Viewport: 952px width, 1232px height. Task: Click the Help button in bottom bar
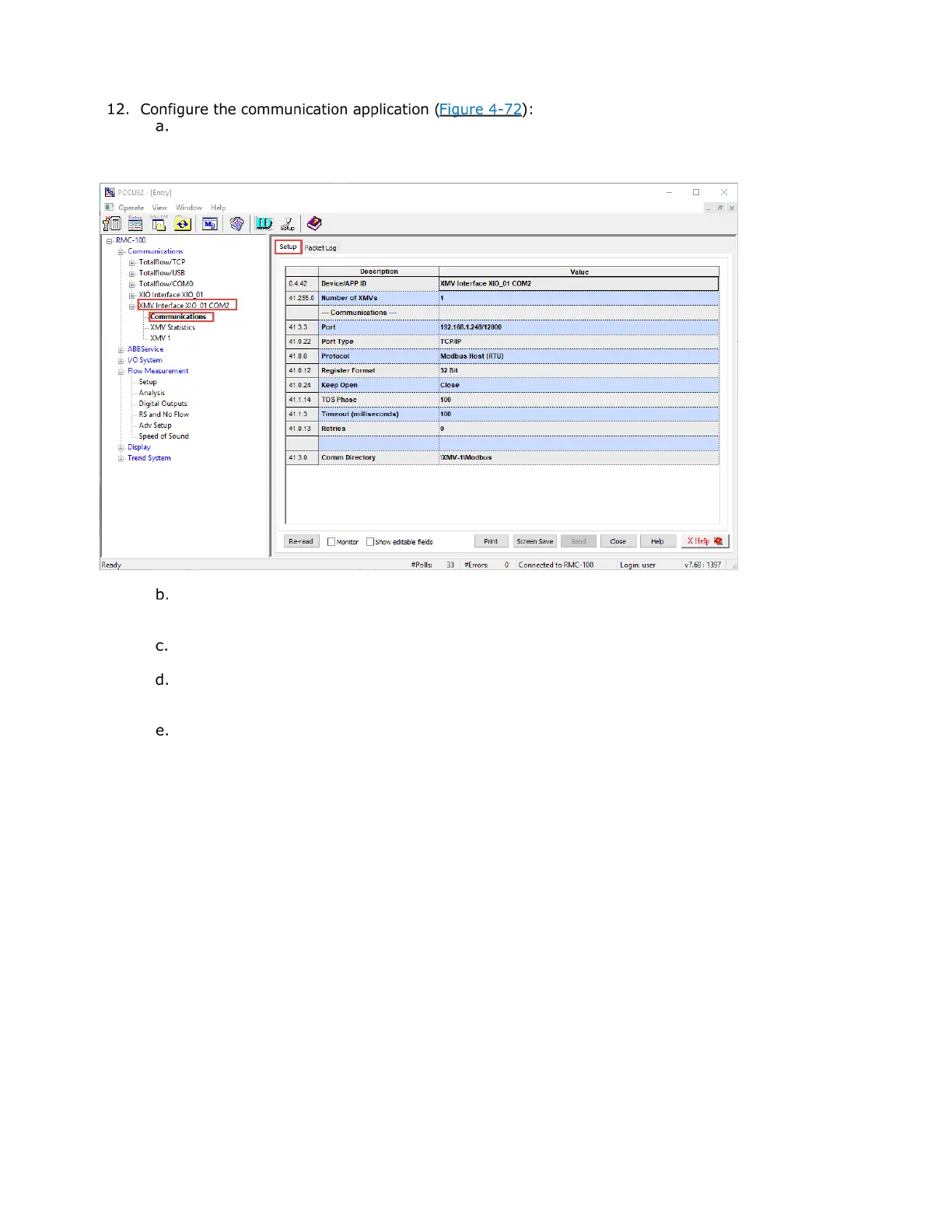point(658,541)
